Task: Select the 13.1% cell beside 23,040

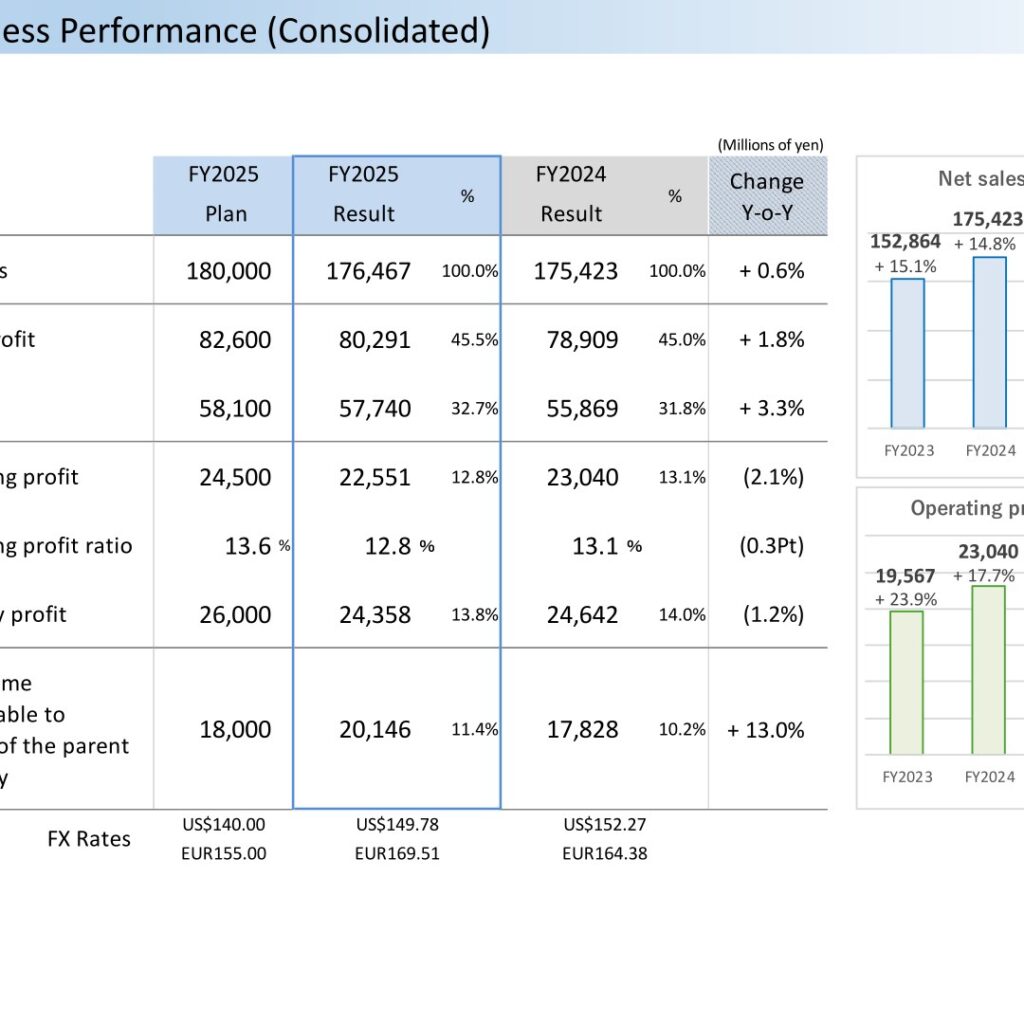Action: coord(682,477)
